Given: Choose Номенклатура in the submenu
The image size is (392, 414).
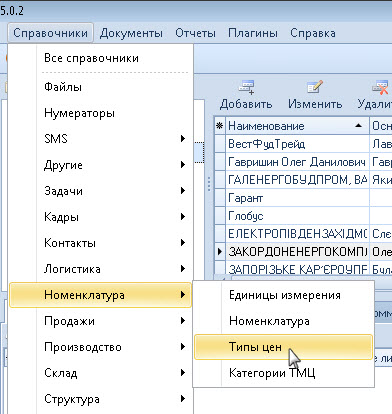Looking at the screenshot, I should pyautogui.click(x=283, y=321).
